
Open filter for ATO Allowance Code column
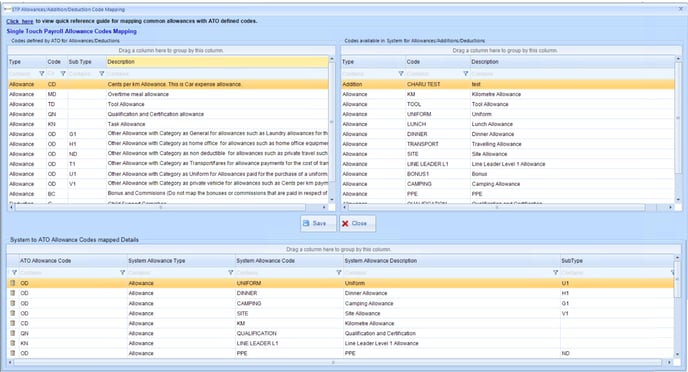pyautogui.click(x=122, y=272)
